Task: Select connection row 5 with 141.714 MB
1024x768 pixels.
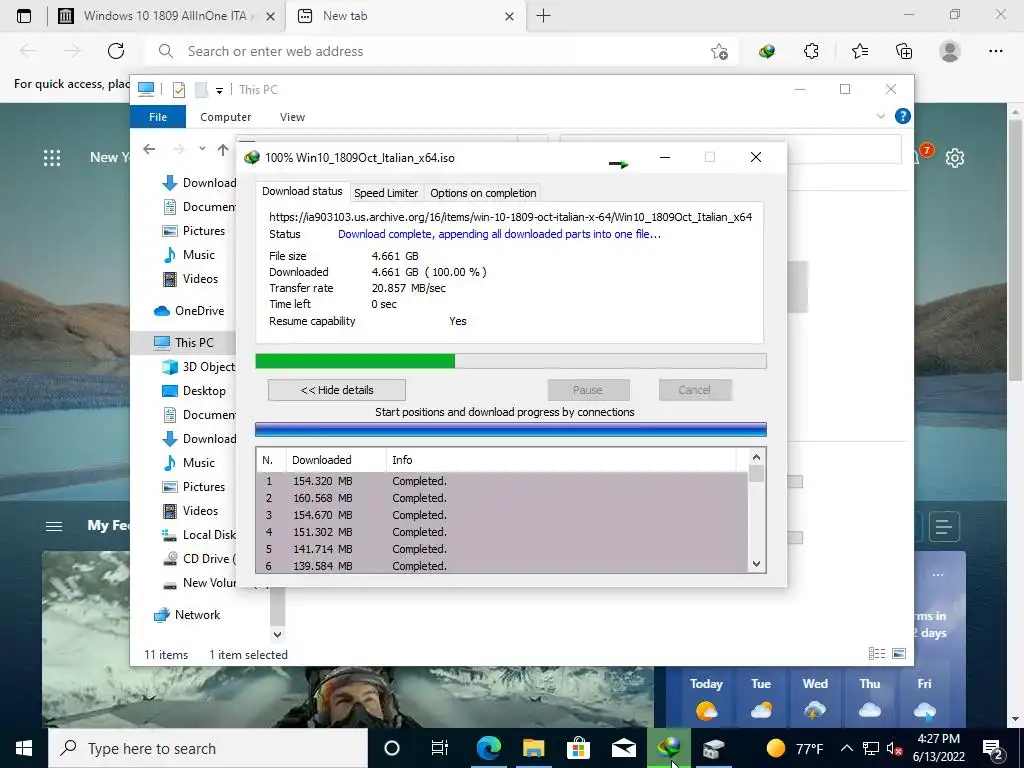Action: point(502,549)
